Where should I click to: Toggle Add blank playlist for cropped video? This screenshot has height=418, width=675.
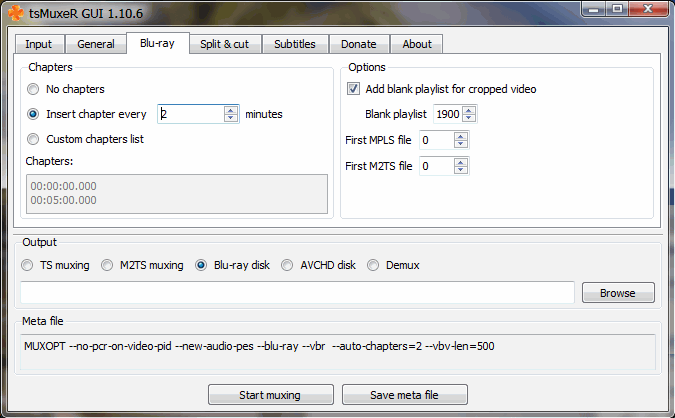[354, 89]
